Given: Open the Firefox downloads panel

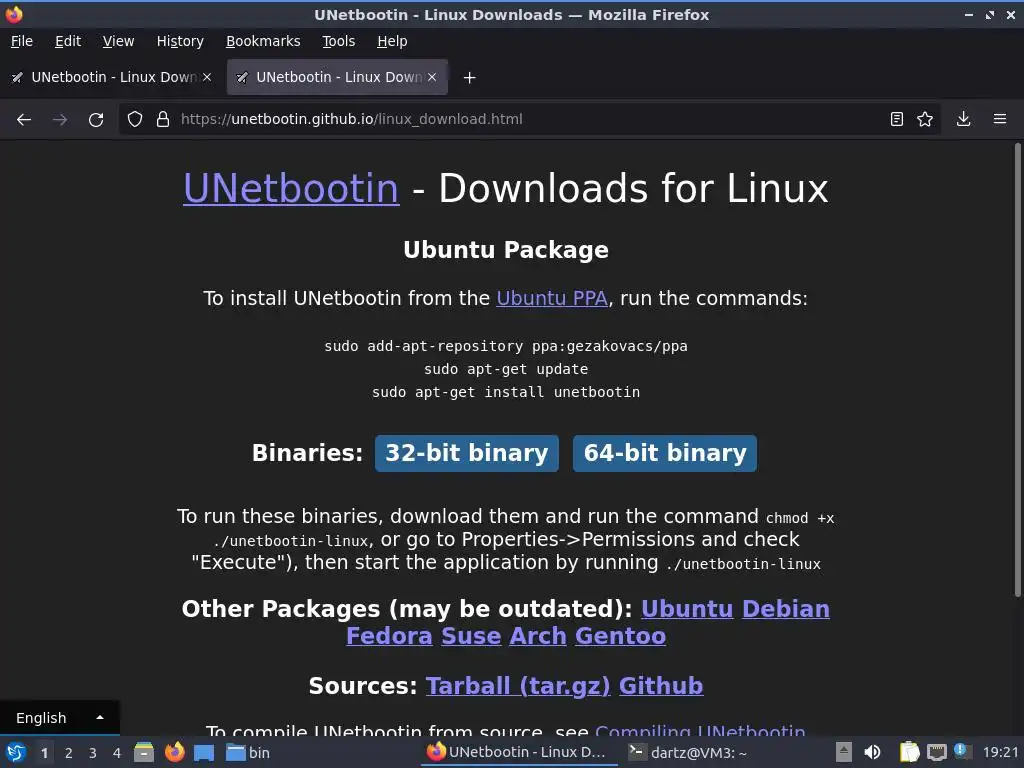Looking at the screenshot, I should coord(963,120).
